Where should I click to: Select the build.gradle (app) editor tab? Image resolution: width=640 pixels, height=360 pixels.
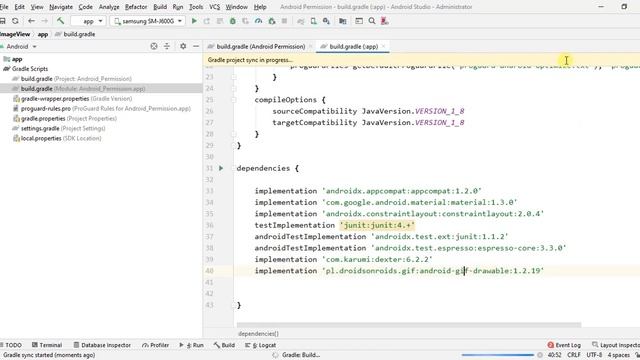coord(353,47)
